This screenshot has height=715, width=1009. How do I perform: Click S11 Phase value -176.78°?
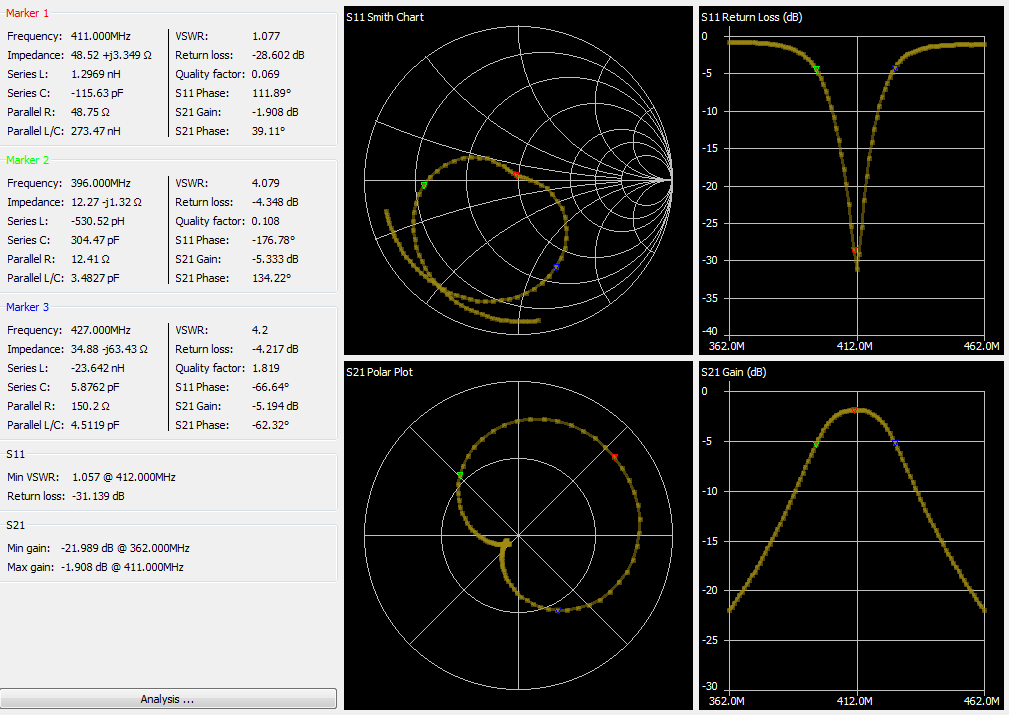click(273, 239)
